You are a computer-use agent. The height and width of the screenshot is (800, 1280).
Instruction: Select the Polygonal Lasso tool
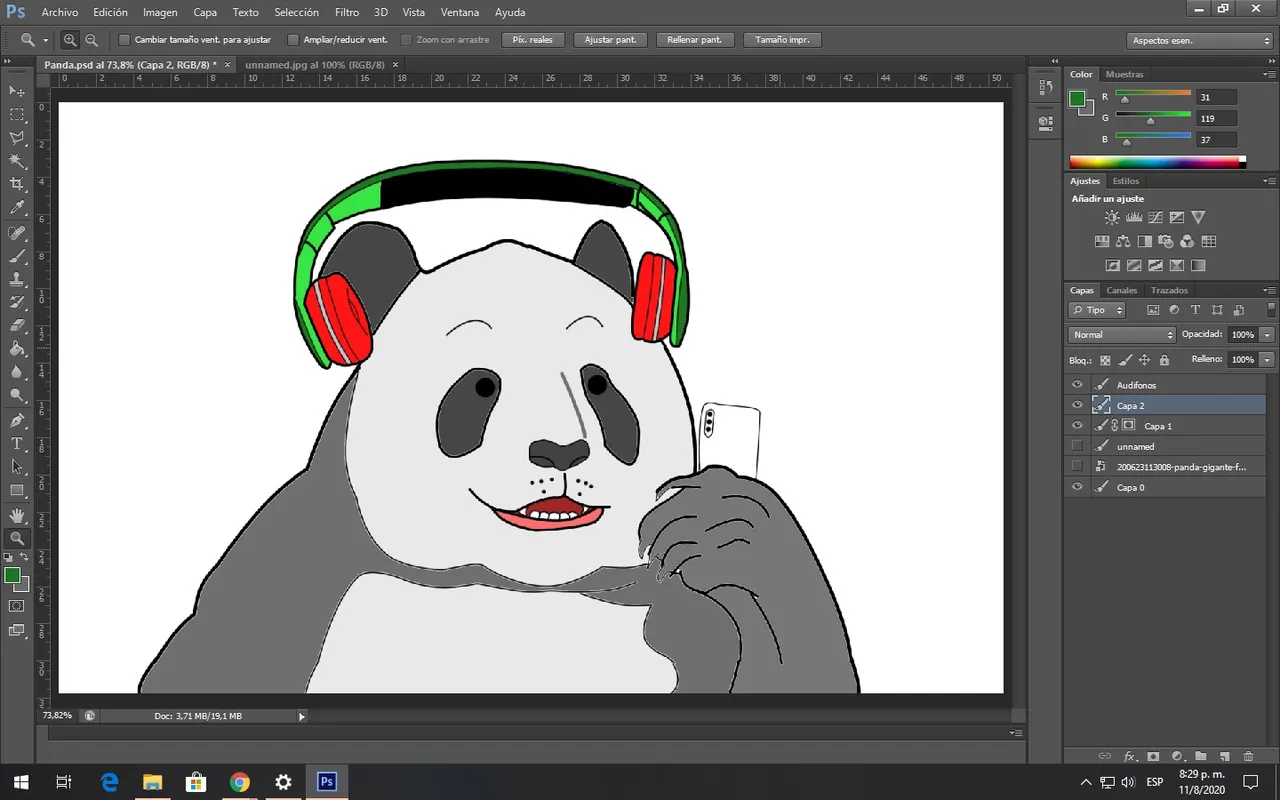click(17, 138)
